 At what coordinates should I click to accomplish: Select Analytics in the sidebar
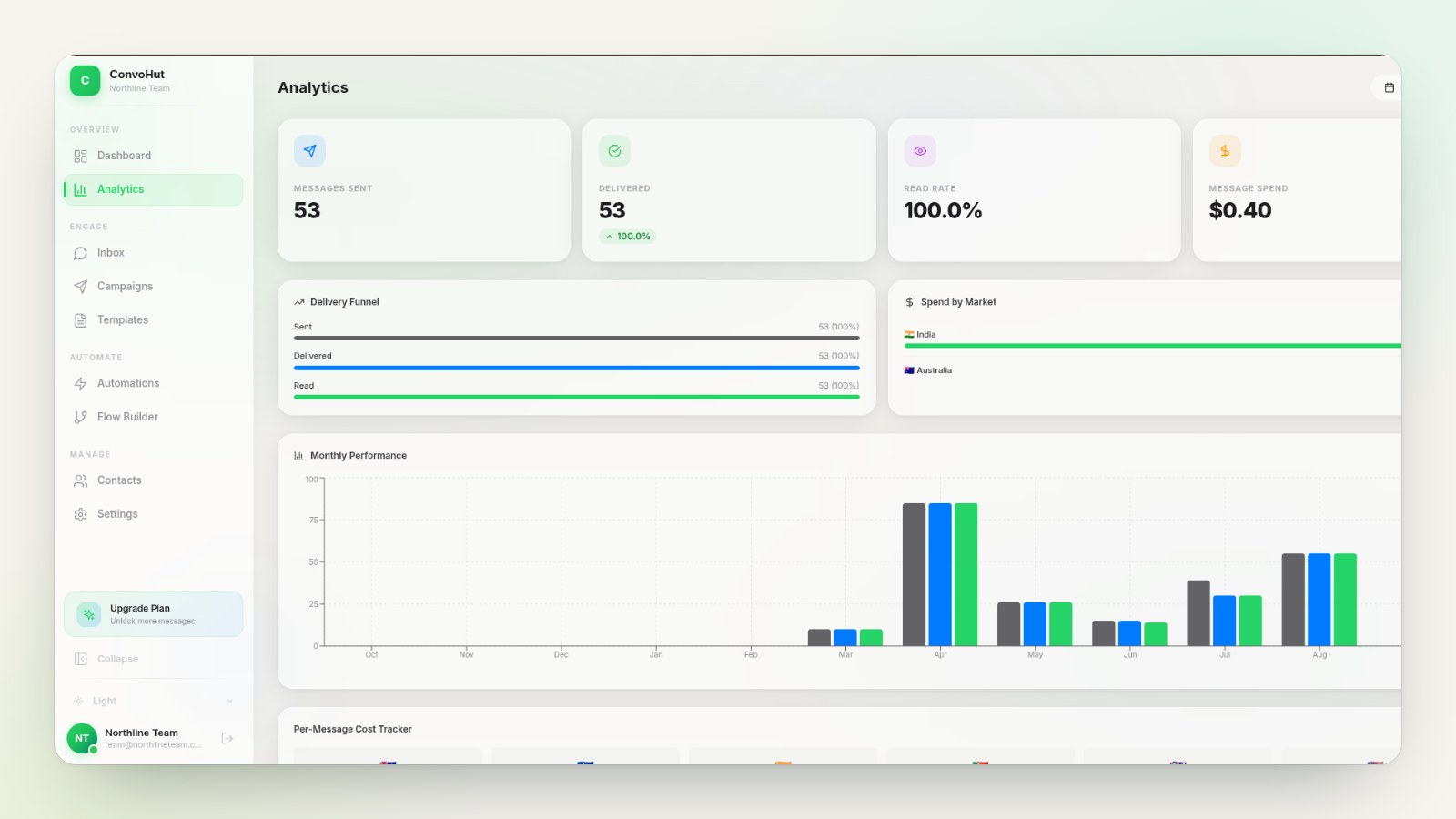tap(153, 189)
